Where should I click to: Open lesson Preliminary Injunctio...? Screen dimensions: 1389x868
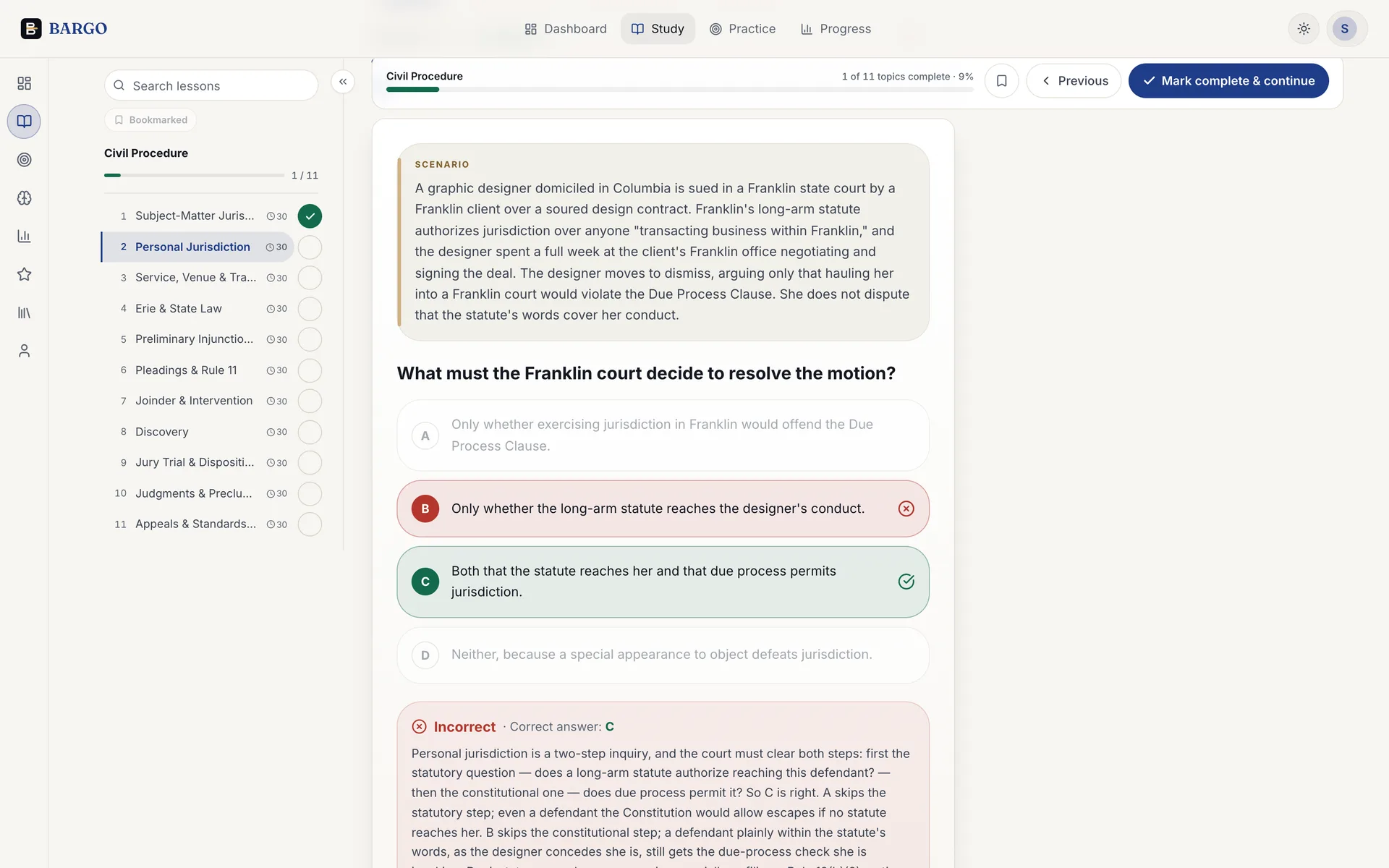coord(197,339)
